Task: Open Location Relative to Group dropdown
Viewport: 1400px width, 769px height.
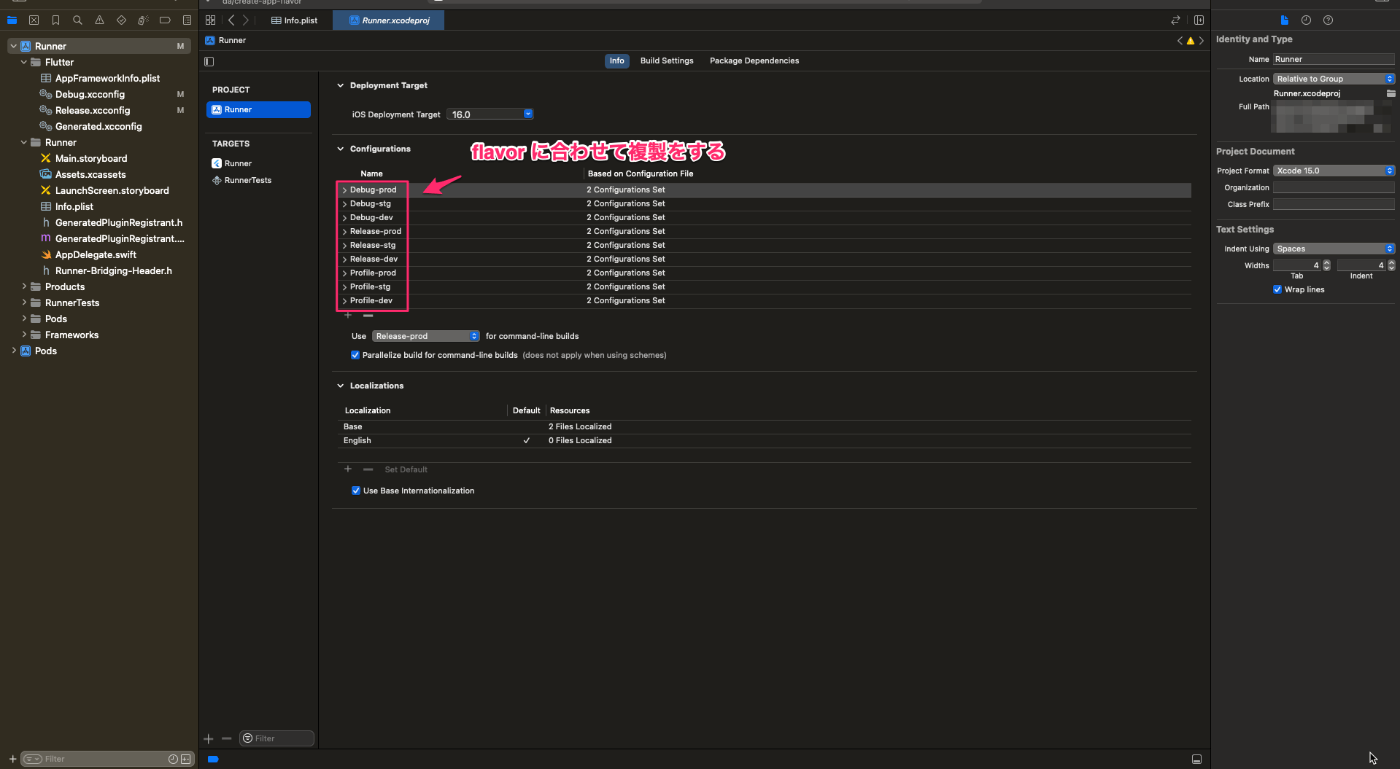Action: (1334, 79)
